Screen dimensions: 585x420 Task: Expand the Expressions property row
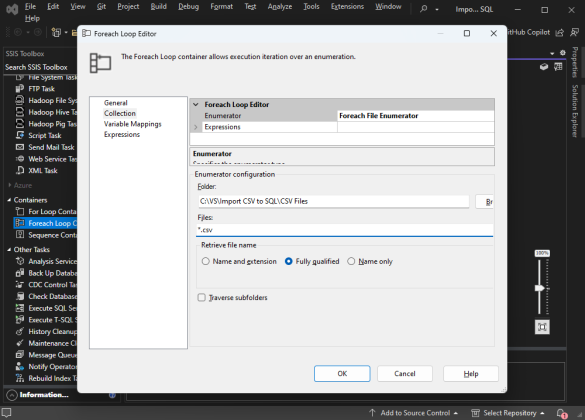click(195, 127)
